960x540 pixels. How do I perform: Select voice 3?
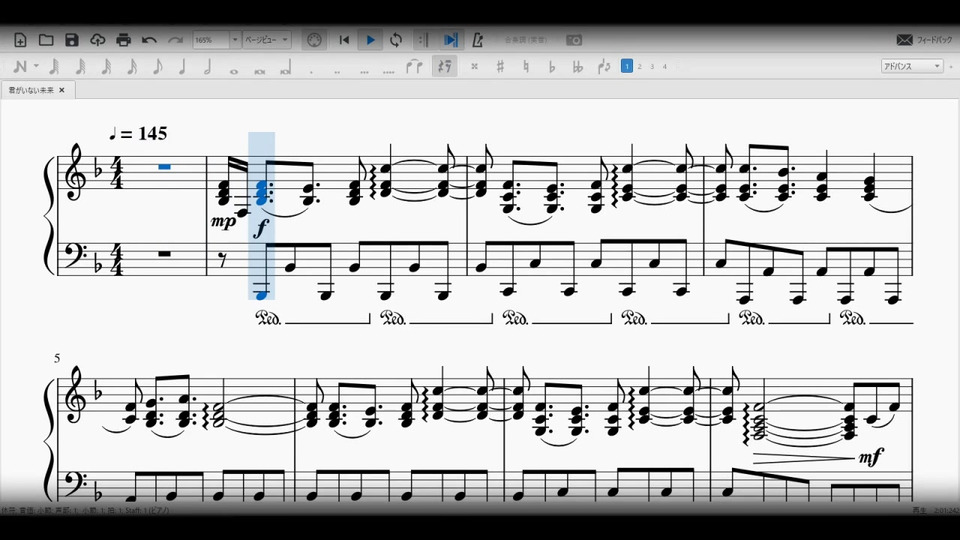(x=652, y=67)
